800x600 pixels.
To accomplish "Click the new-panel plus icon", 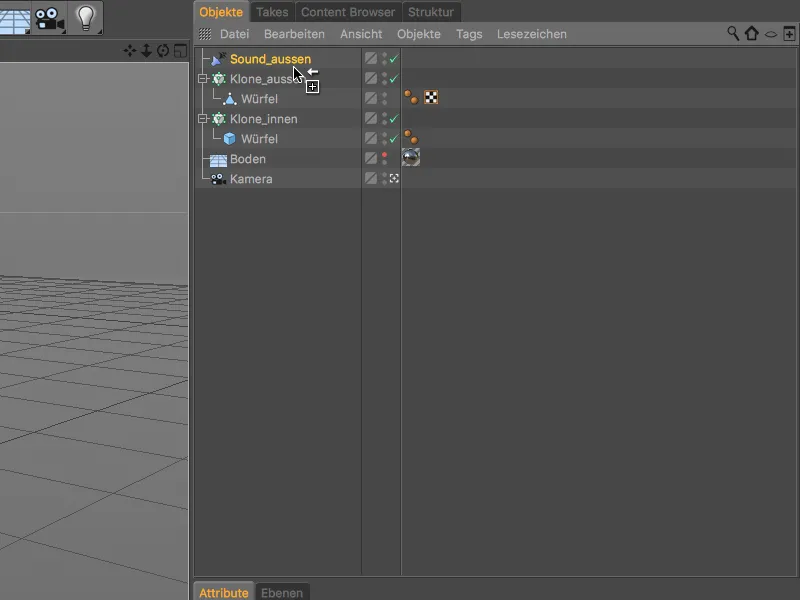I will point(789,34).
